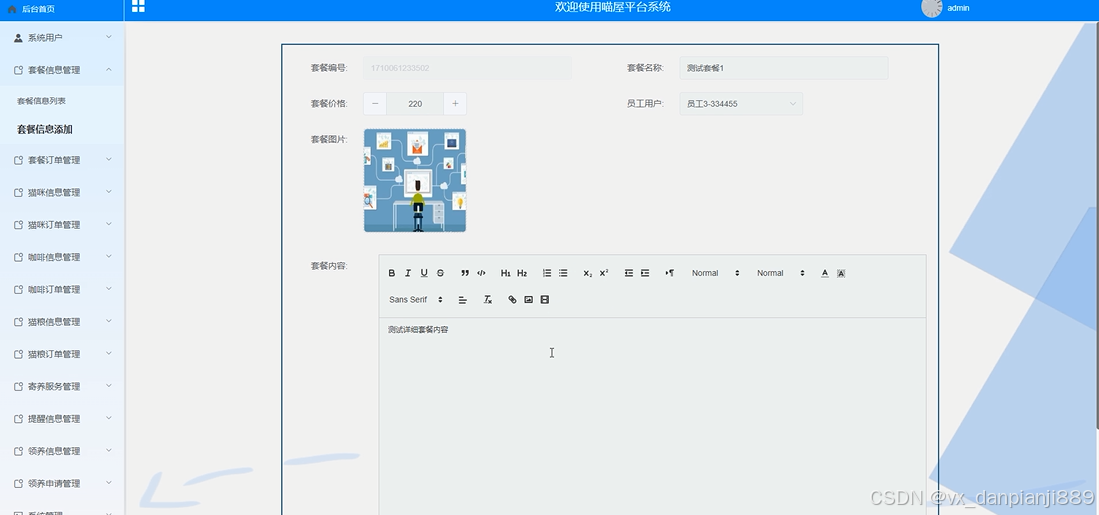Viewport: 1099px width, 515px height.
Task: Click the admin username in the header
Action: pyautogui.click(x=958, y=8)
